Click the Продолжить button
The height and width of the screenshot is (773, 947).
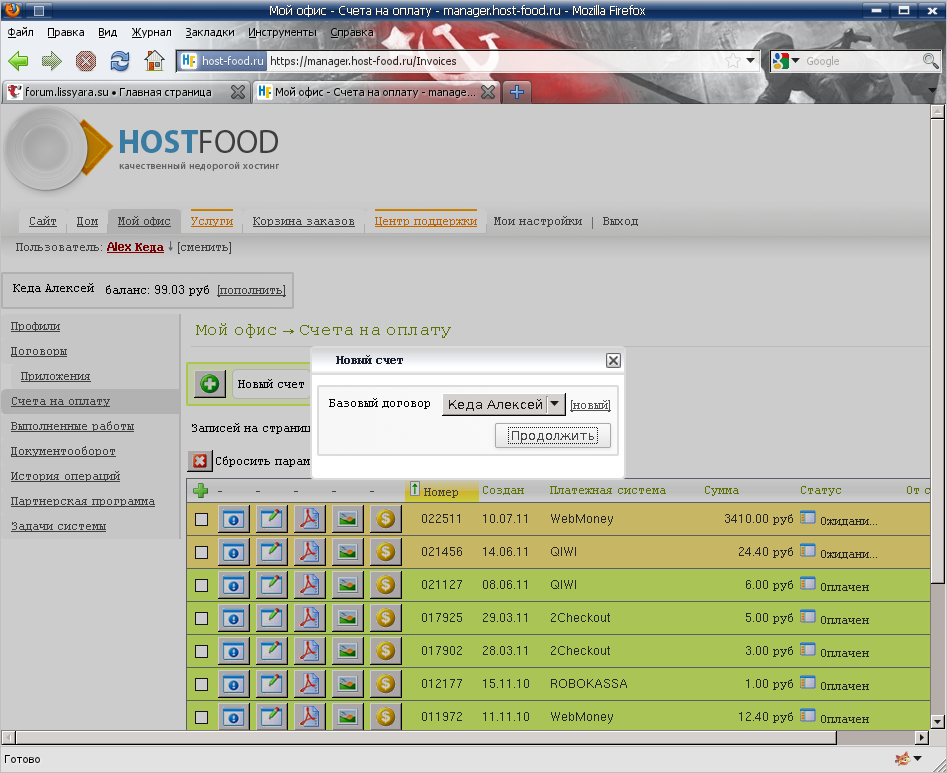553,435
